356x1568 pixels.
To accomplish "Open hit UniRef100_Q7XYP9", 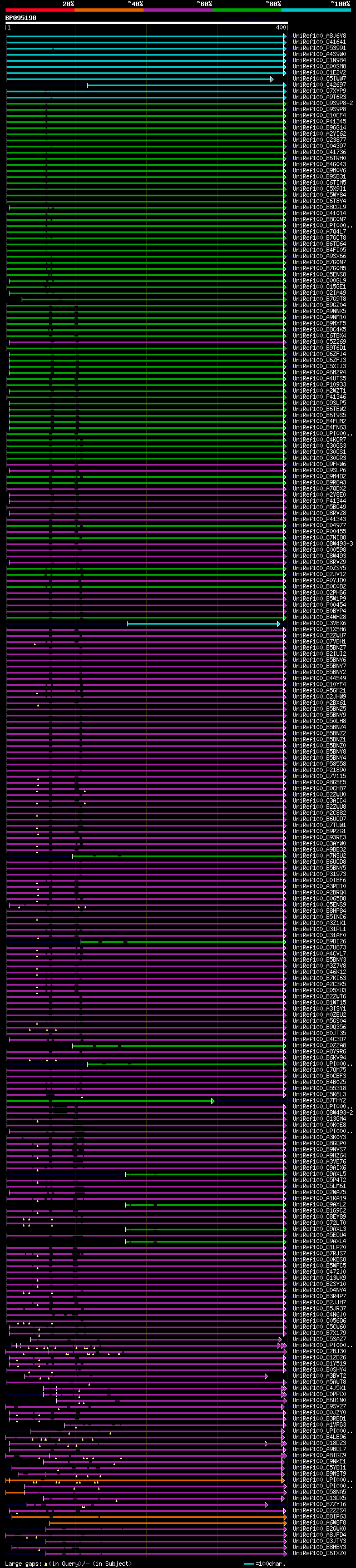I will point(319,91).
